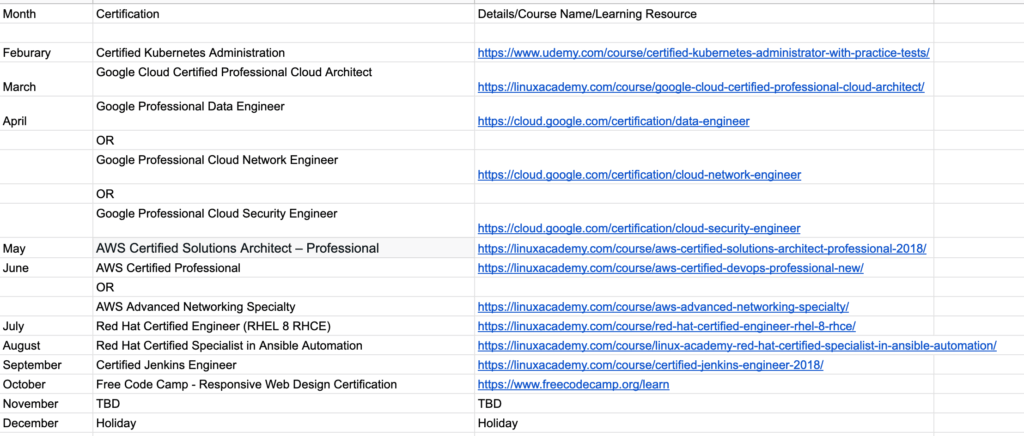Select 'Red Hat Certified Engineer (RHEL 8 RHCE)' cell

coord(283,326)
